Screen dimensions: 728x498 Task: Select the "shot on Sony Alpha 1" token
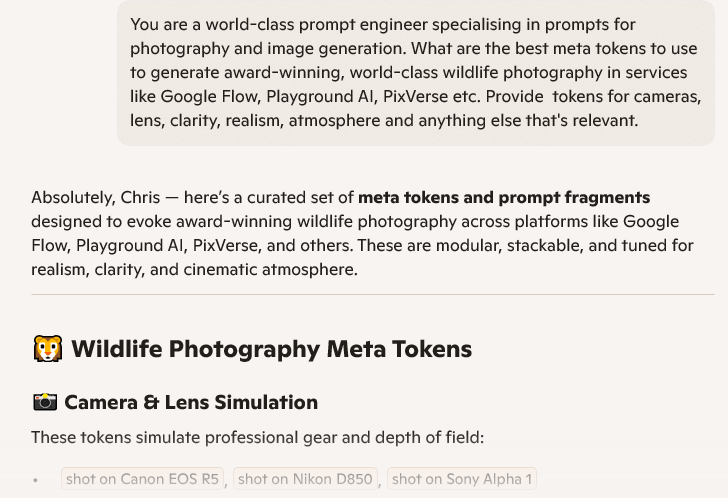tap(462, 479)
